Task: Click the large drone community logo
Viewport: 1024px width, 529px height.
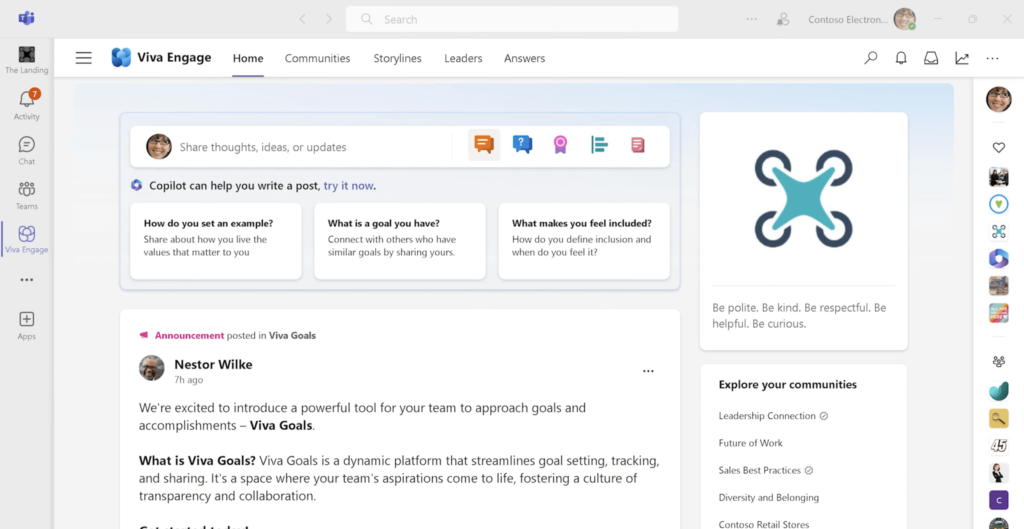Action: click(803, 198)
